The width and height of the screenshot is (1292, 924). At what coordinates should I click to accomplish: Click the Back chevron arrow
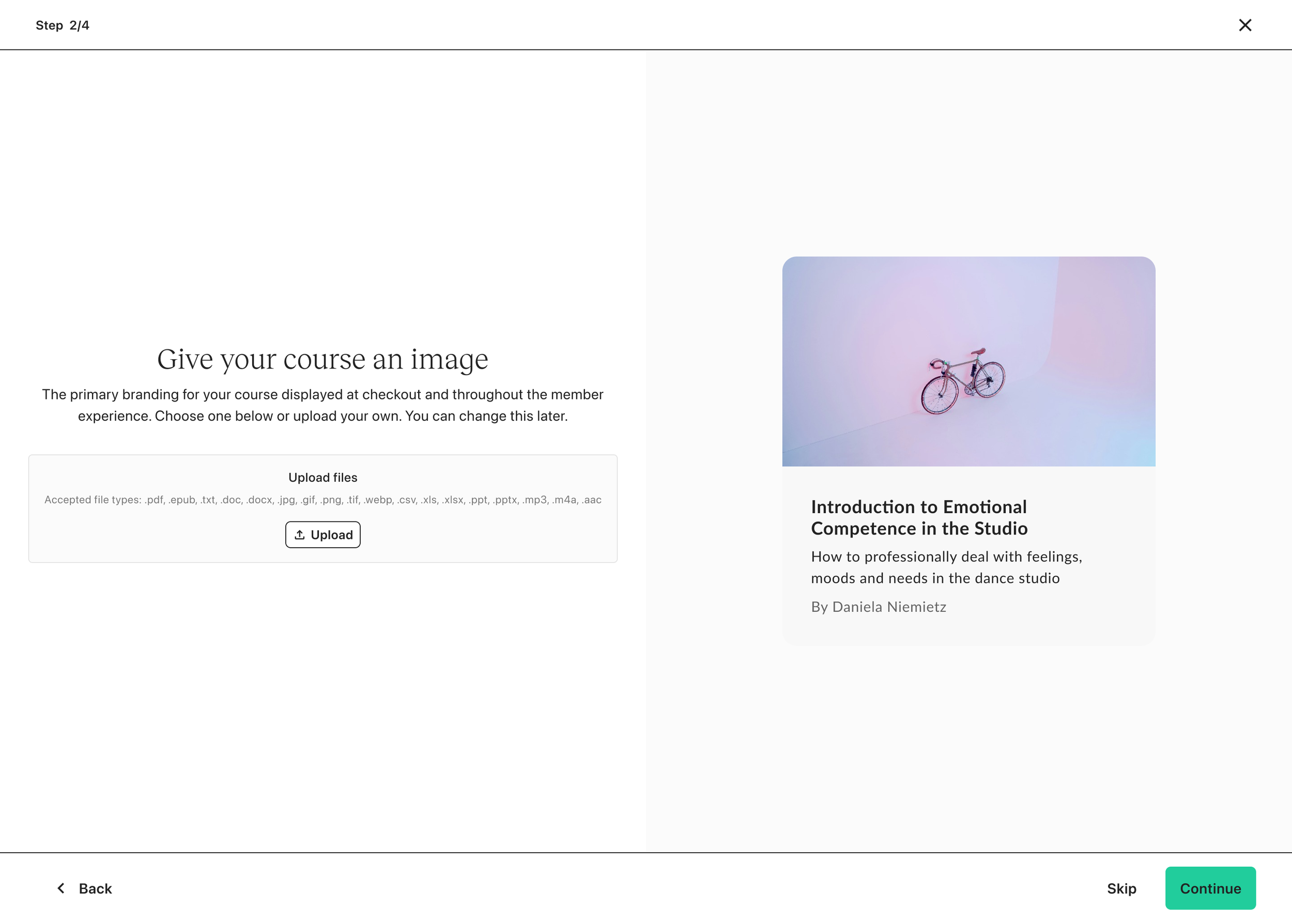[x=61, y=888]
